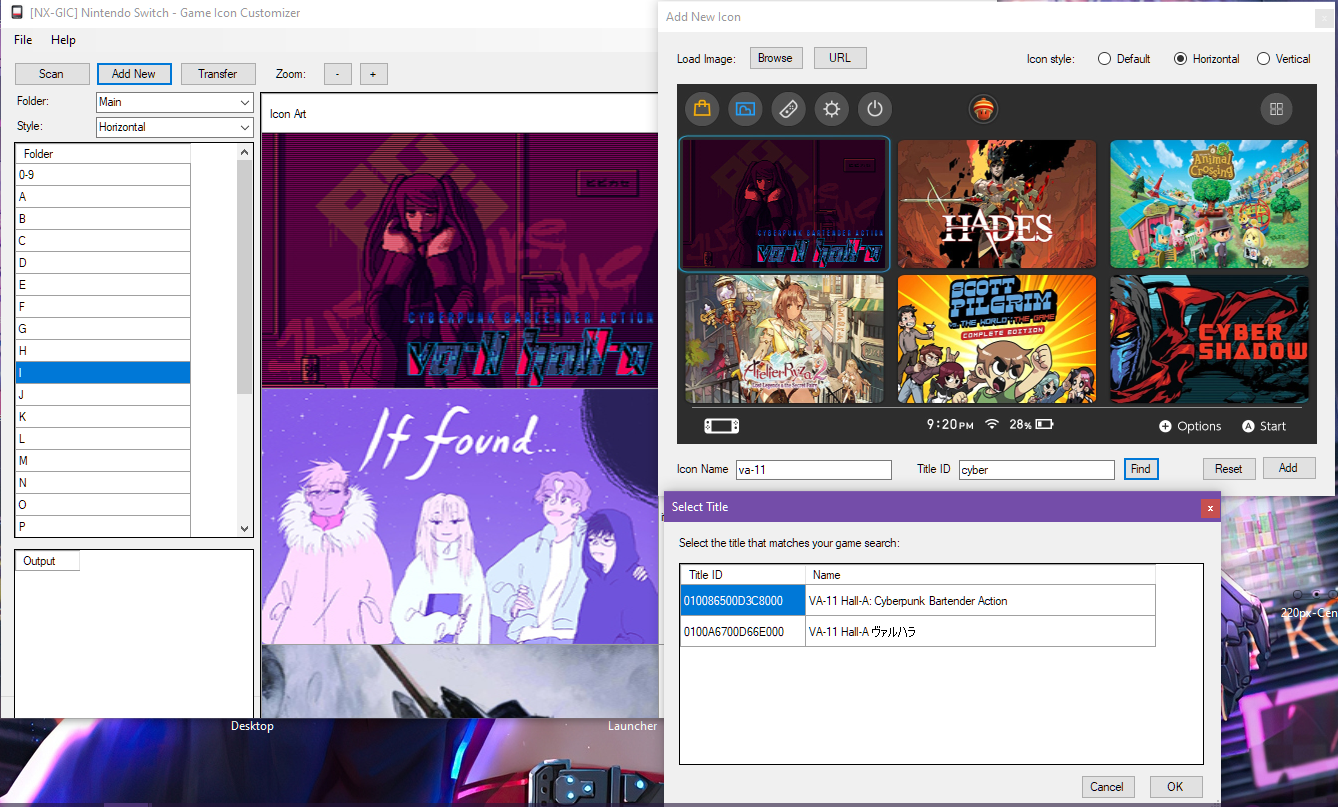Select folder row A
The image size is (1338, 807).
tap(103, 197)
